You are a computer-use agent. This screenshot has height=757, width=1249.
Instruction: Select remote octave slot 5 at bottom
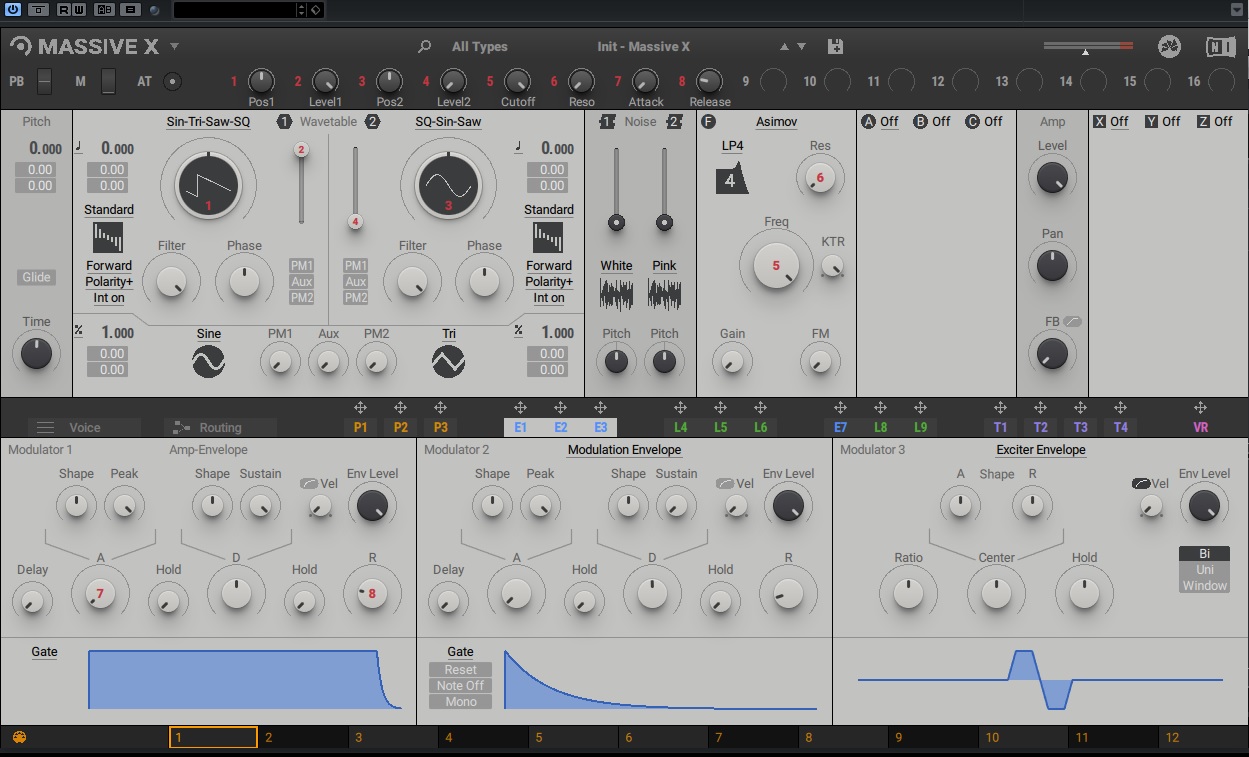[x=574, y=738]
